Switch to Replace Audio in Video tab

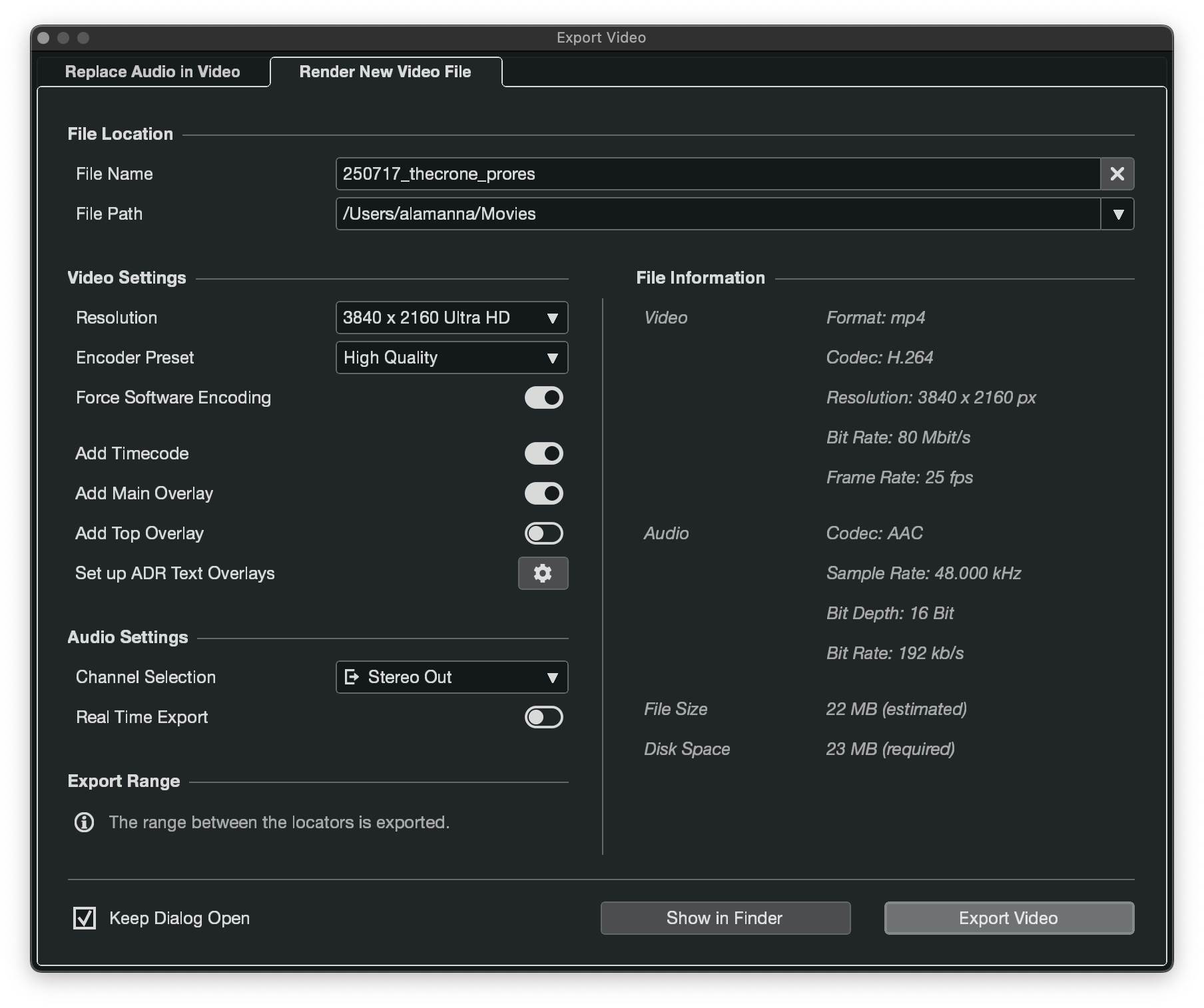152,72
